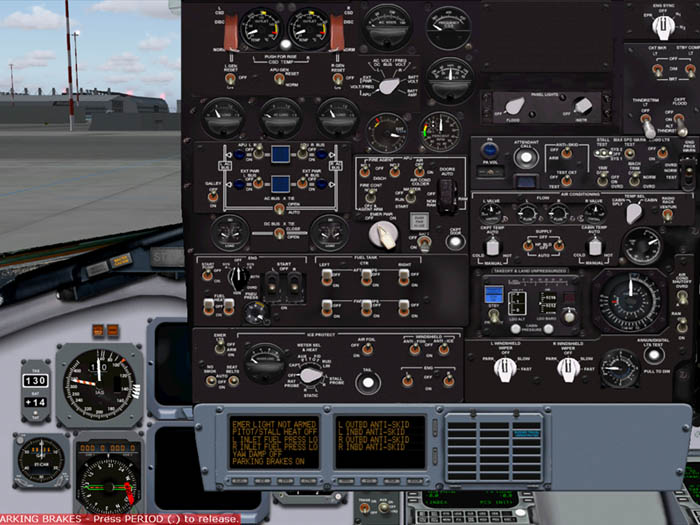Flip the EMER LTS switch
This screenshot has width=700, height=525.
[219, 346]
